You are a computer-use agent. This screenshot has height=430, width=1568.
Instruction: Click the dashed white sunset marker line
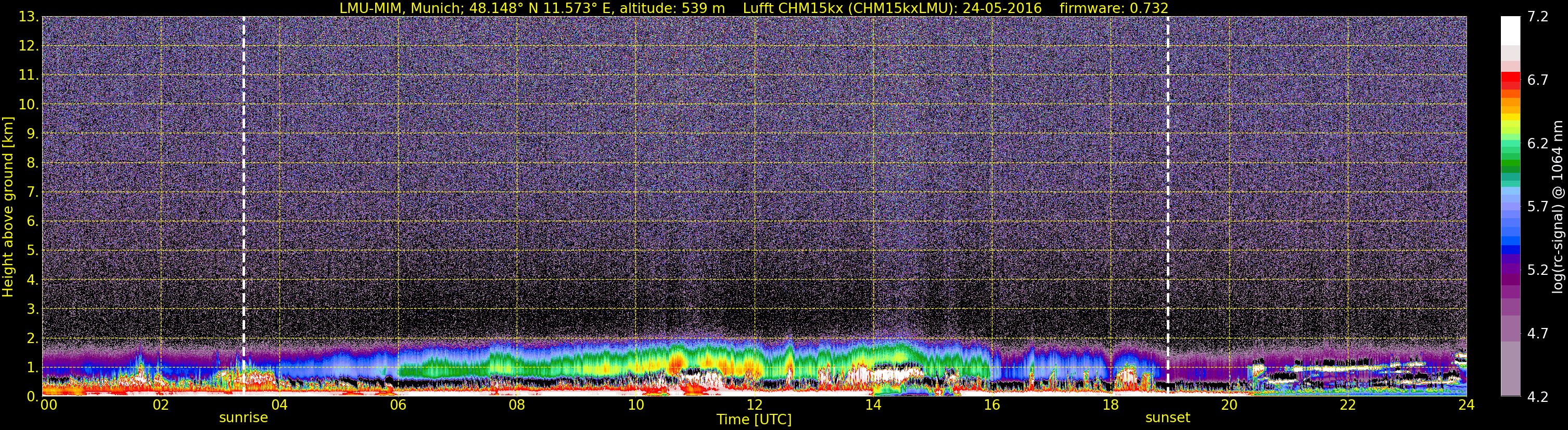1167,206
